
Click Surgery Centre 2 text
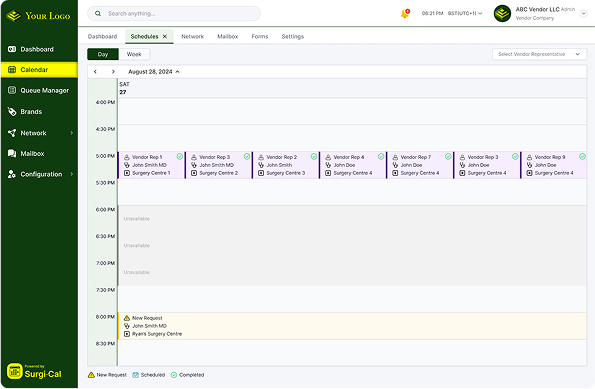click(x=219, y=173)
